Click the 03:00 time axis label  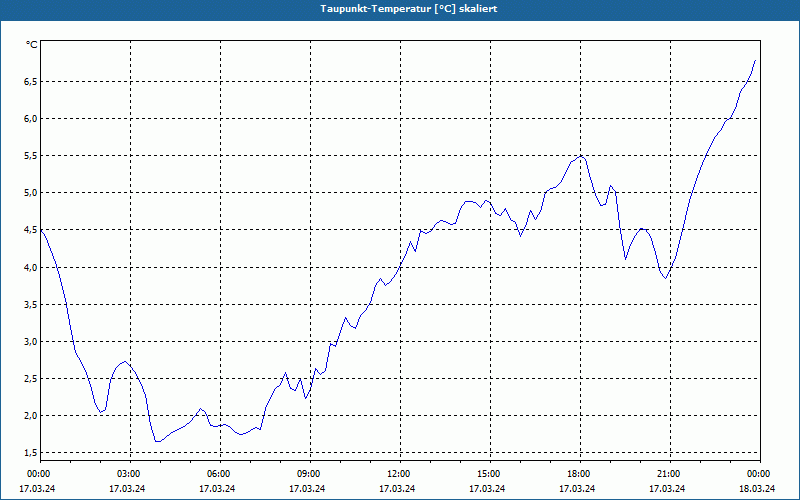pos(130,474)
